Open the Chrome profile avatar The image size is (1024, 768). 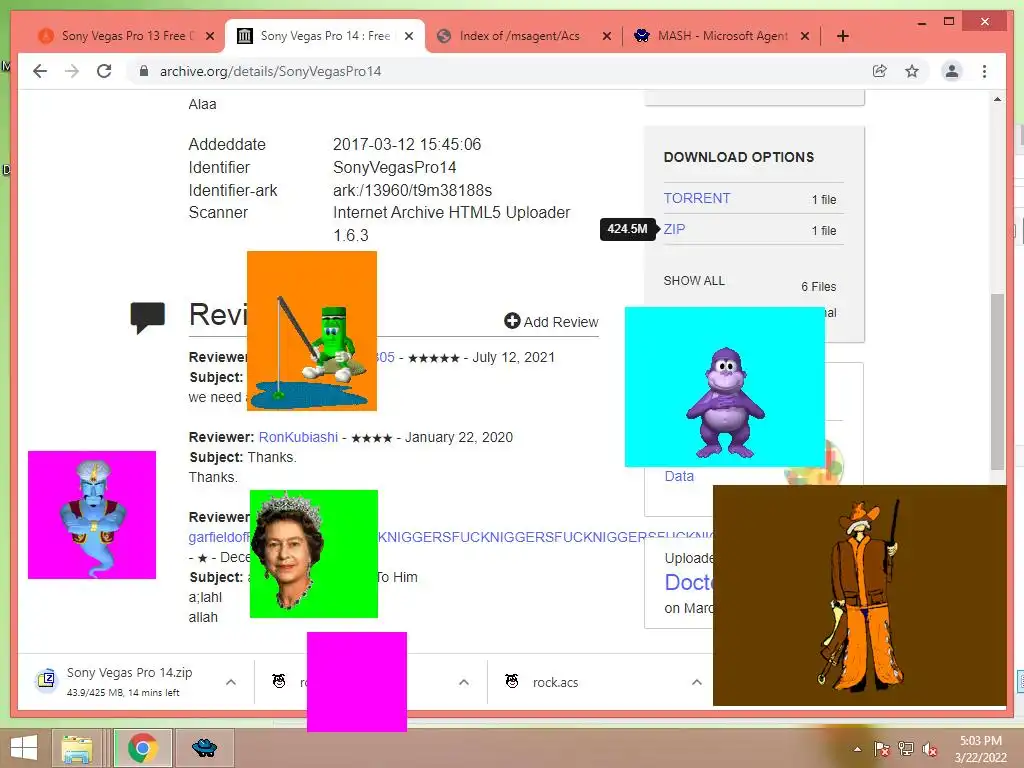coord(952,71)
